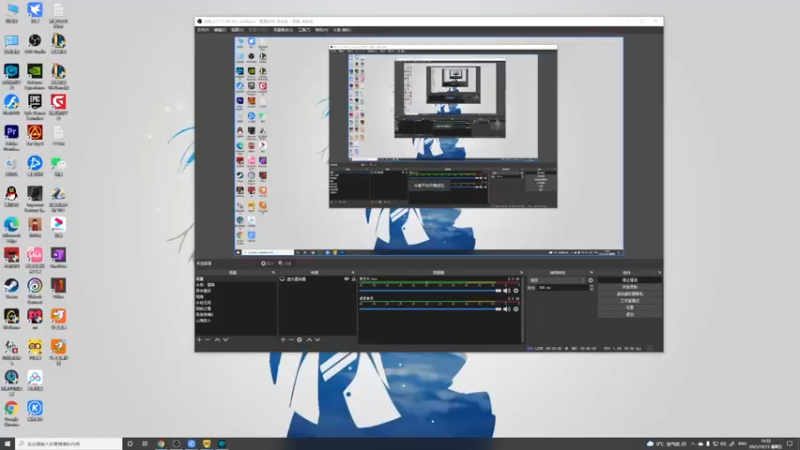Open Steam desktop shortcut
800x450 pixels.
pyautogui.click(x=11, y=286)
